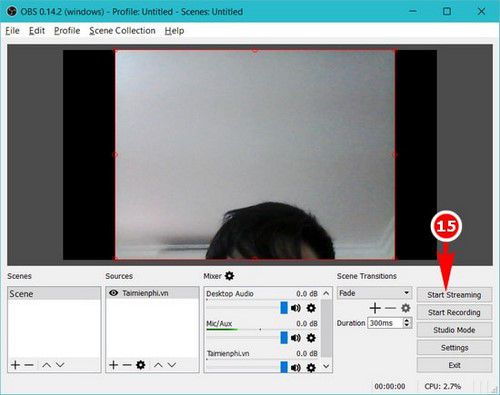
Task: Click the Exit button
Action: [454, 365]
